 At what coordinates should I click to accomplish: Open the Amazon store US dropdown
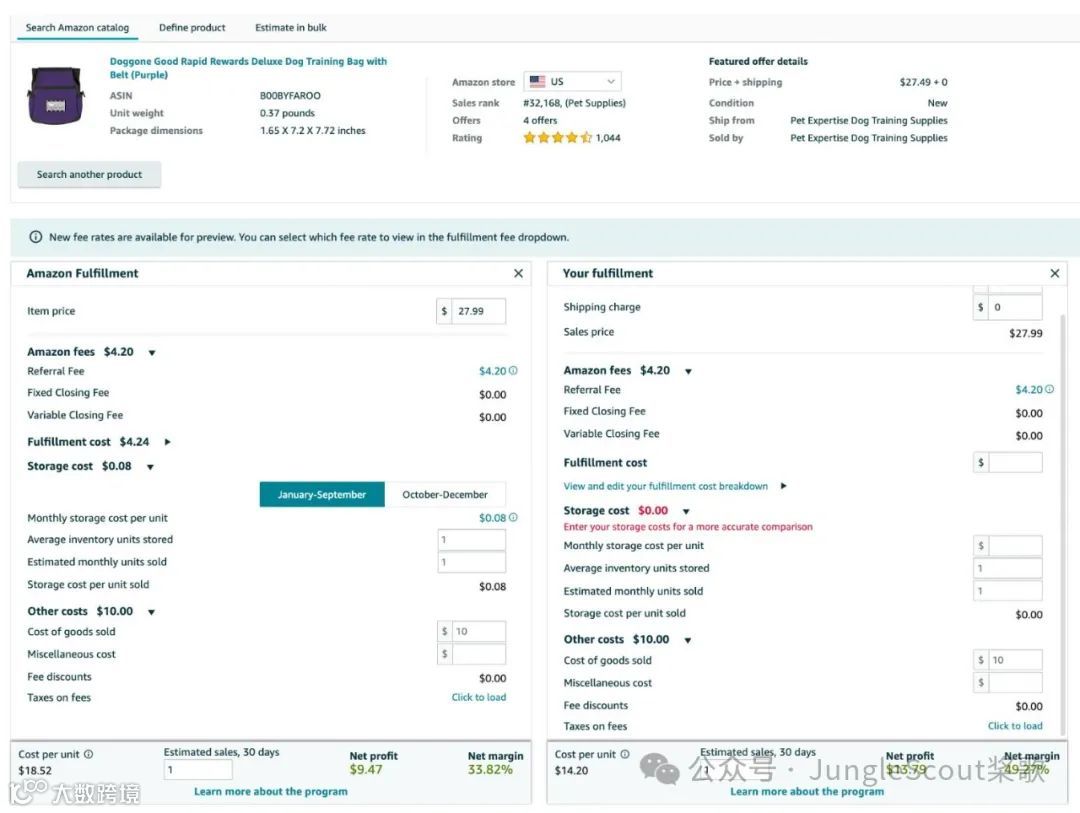pos(572,81)
